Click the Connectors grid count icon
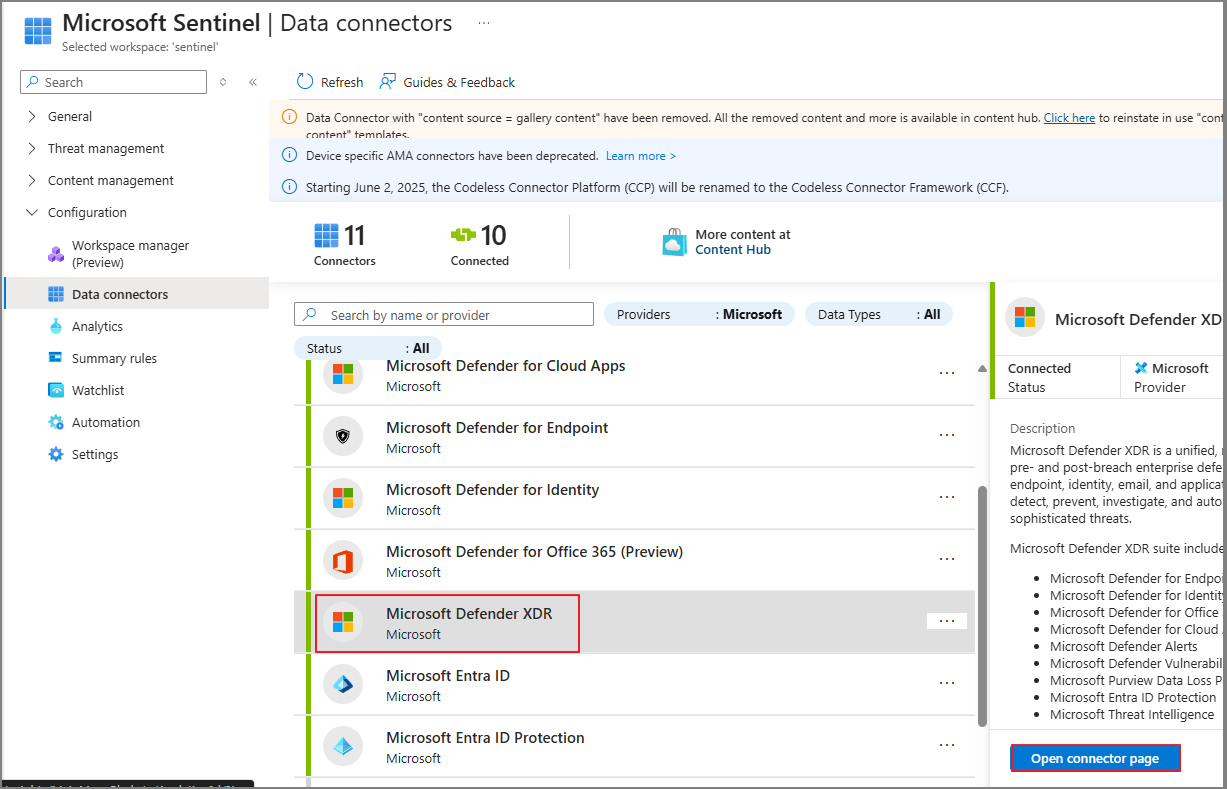 [326, 235]
